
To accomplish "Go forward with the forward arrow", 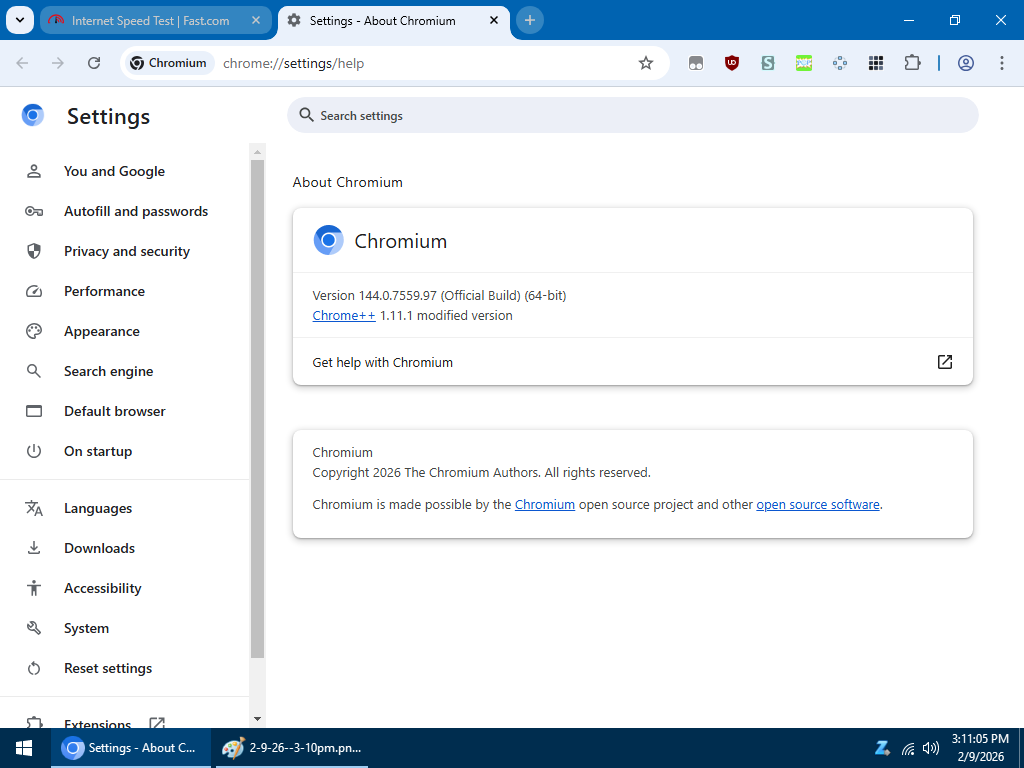I will click(x=58, y=63).
